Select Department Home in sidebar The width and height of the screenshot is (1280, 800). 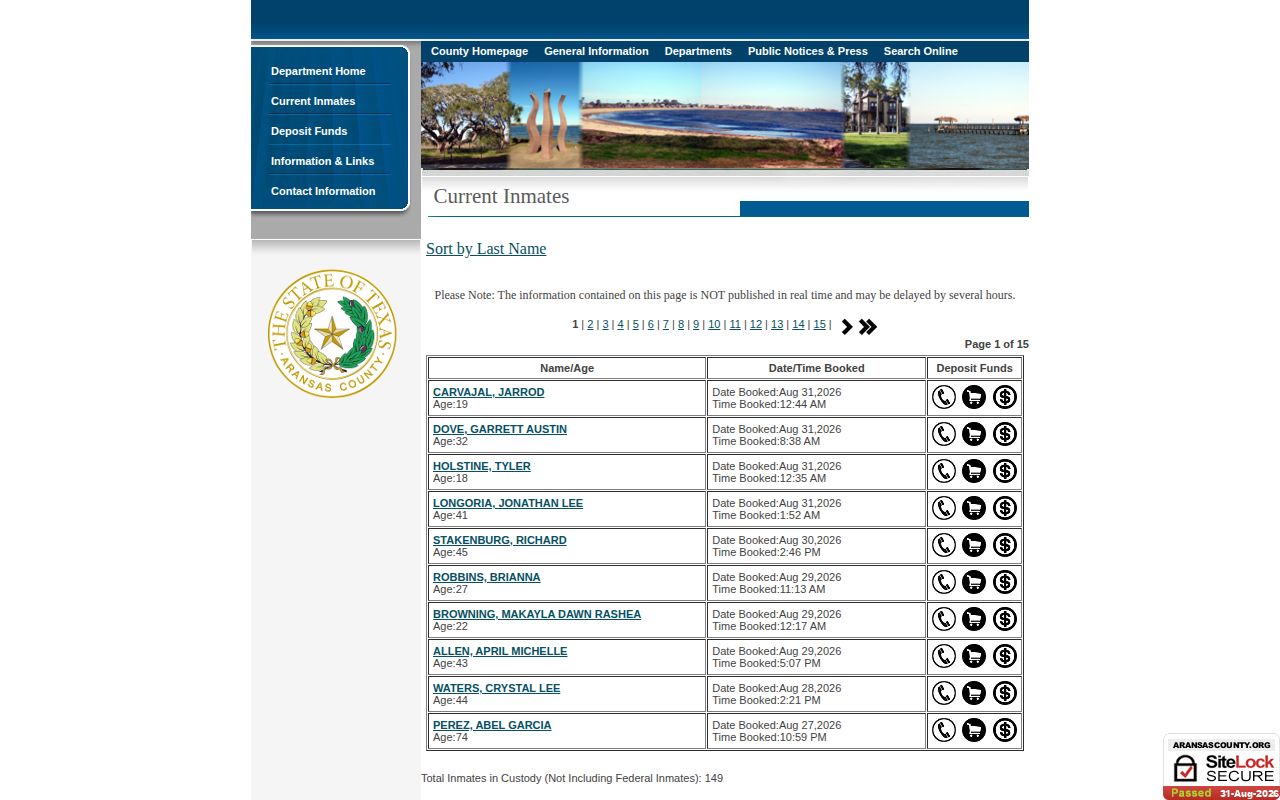coord(318,71)
